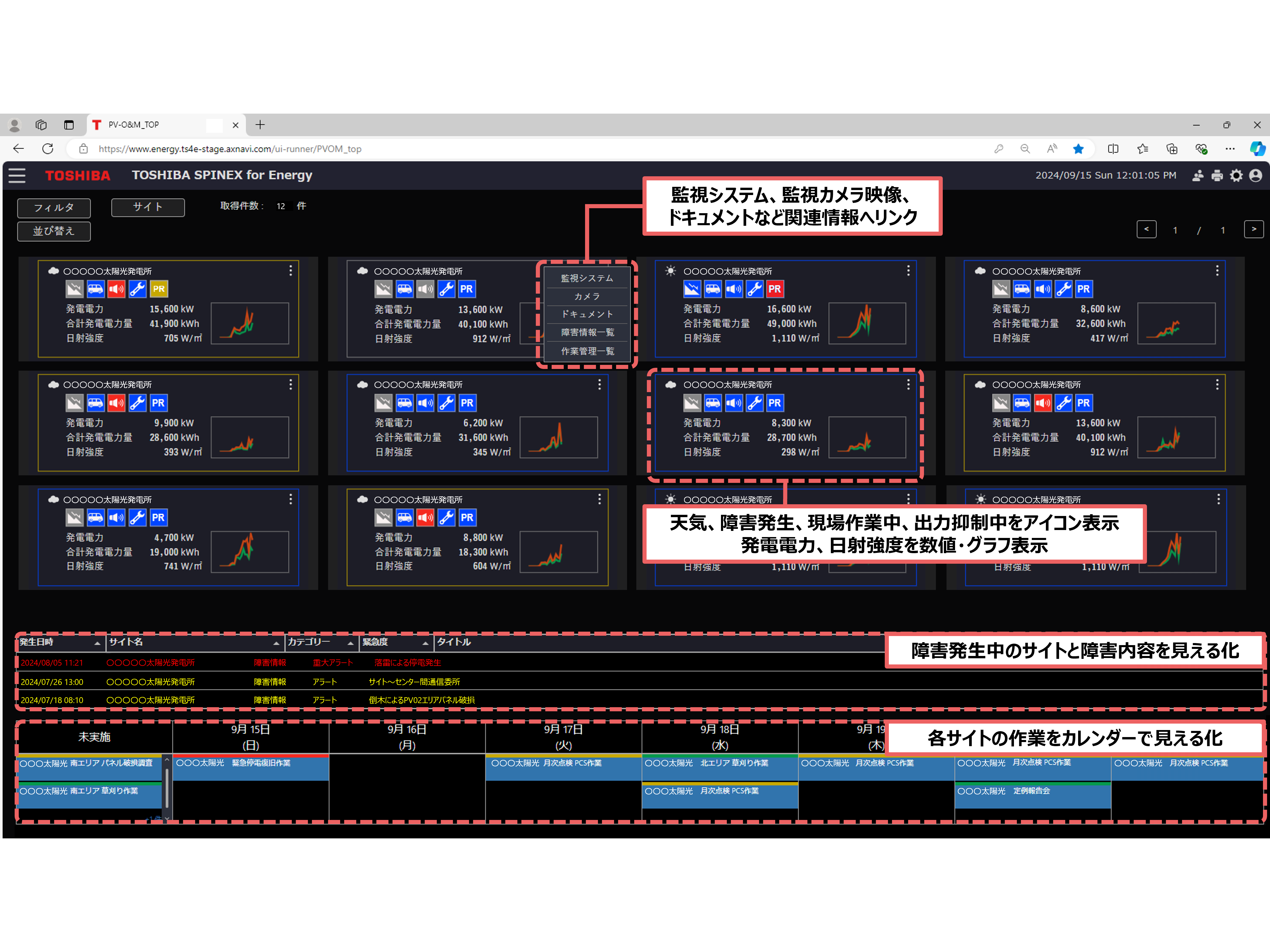Click the red alarm speaker icon on 9,900 kW card
The image size is (1270, 952).
point(117,403)
